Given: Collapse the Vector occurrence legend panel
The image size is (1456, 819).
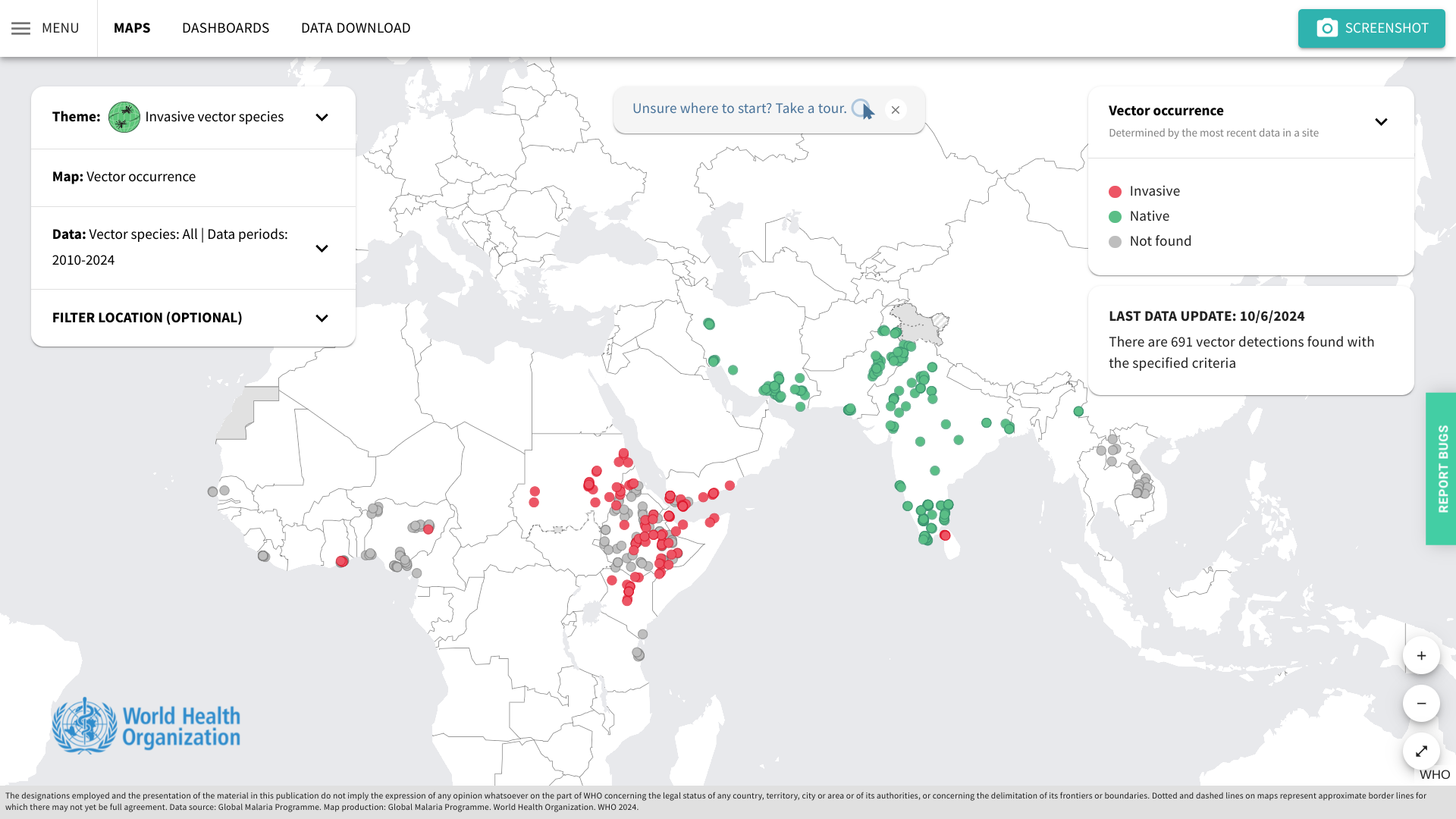Looking at the screenshot, I should pyautogui.click(x=1381, y=122).
